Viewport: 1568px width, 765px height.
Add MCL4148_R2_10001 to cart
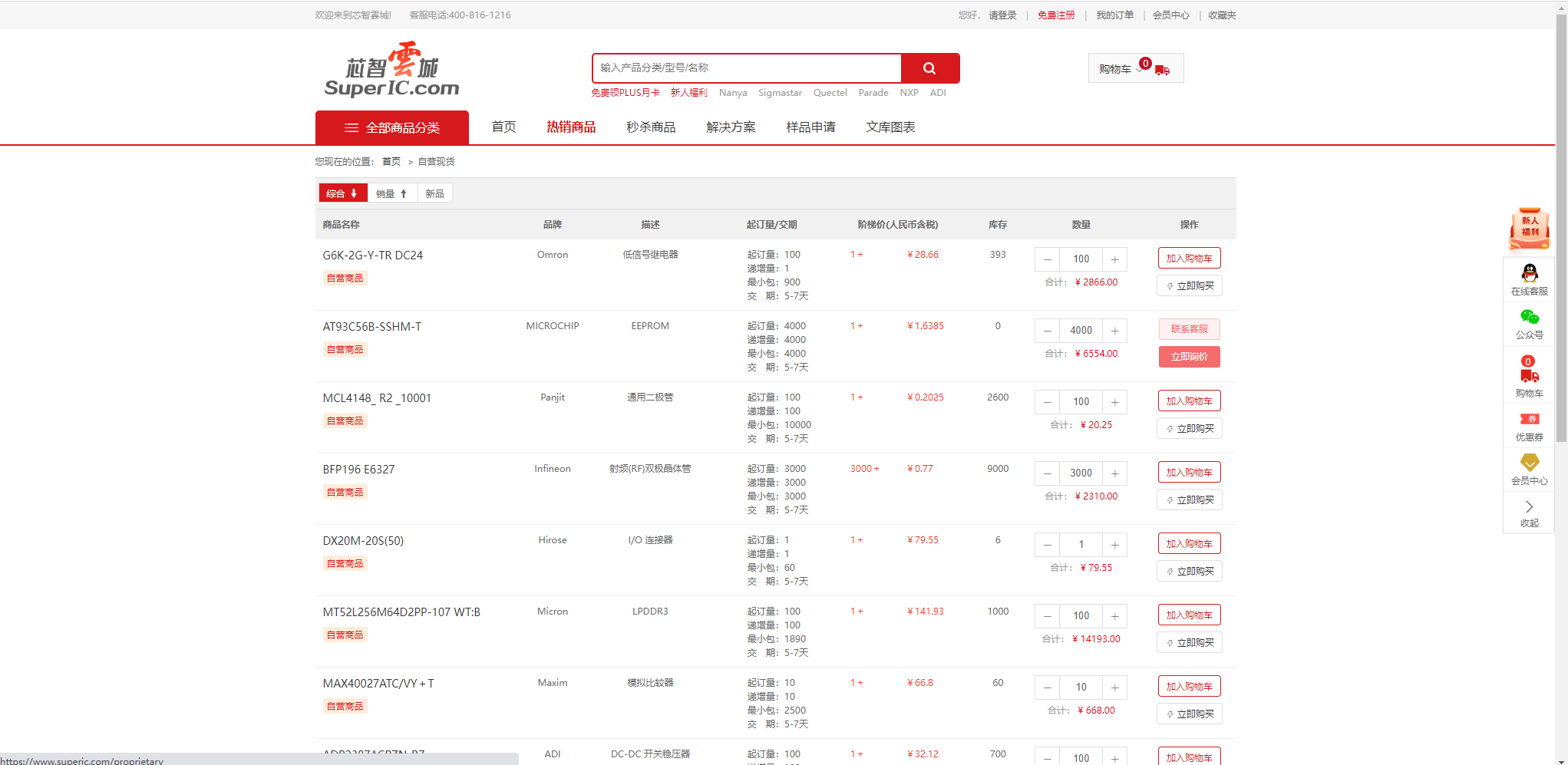tap(1189, 401)
